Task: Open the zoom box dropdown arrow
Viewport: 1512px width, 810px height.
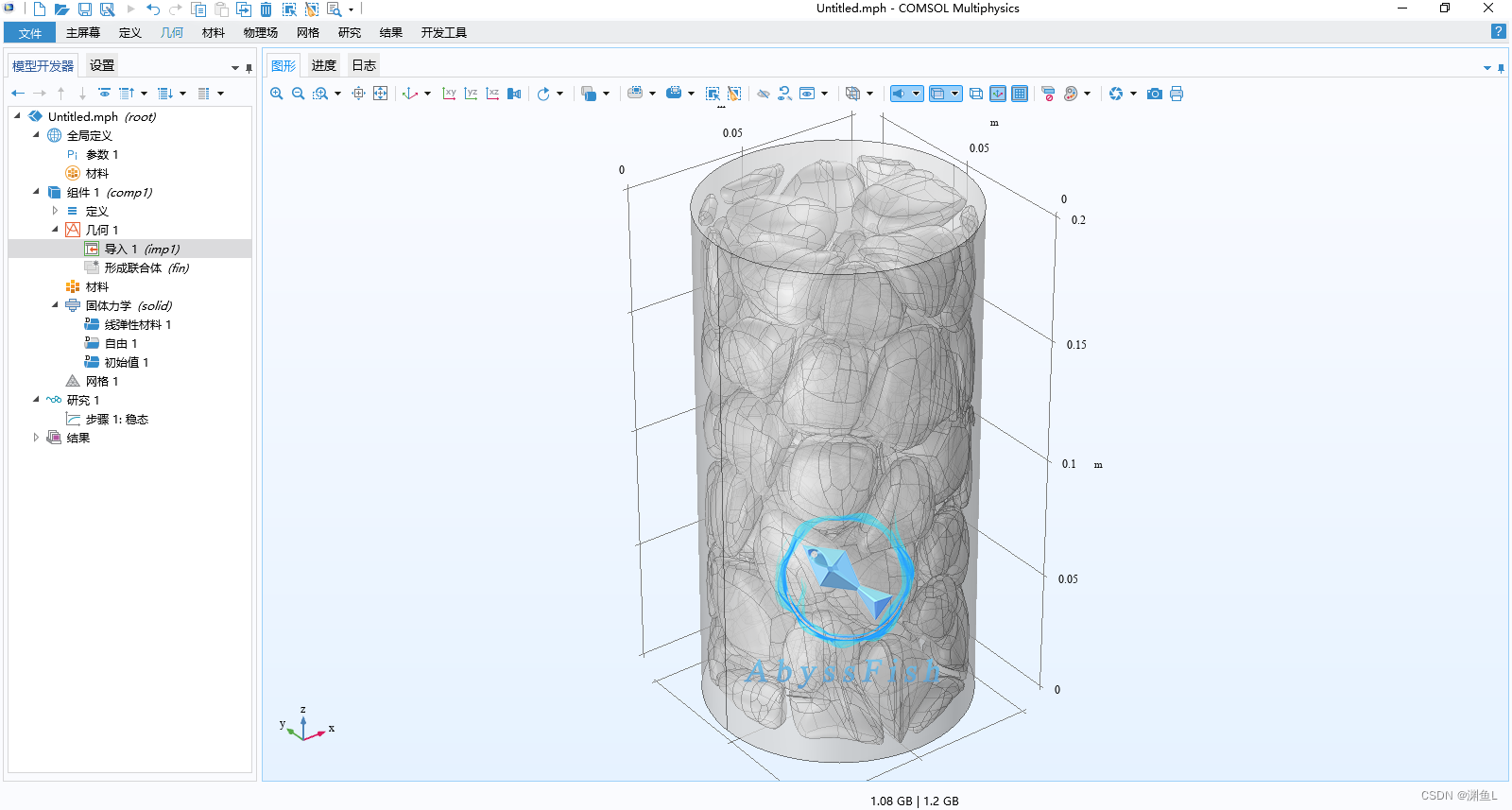Action: [x=337, y=94]
